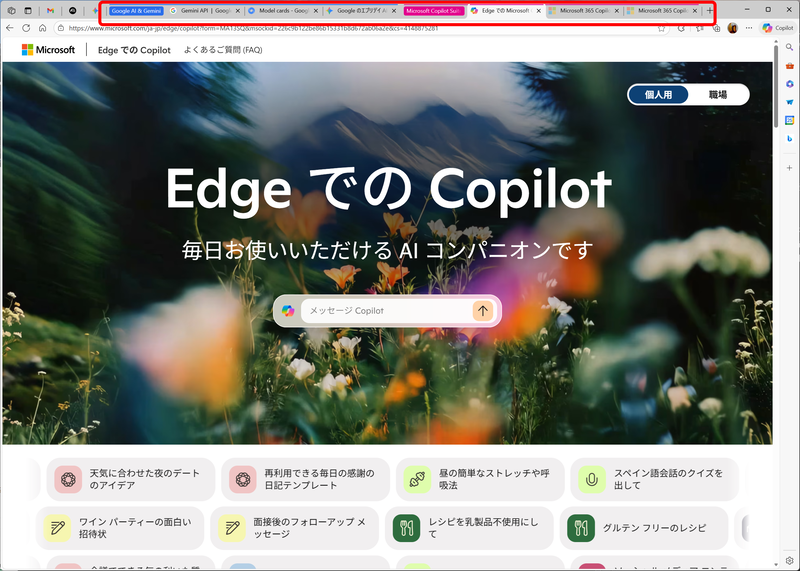Choose 再利用できる毎日の感謝の日記テンプレート prompt
The width and height of the screenshot is (800, 571).
click(306, 479)
